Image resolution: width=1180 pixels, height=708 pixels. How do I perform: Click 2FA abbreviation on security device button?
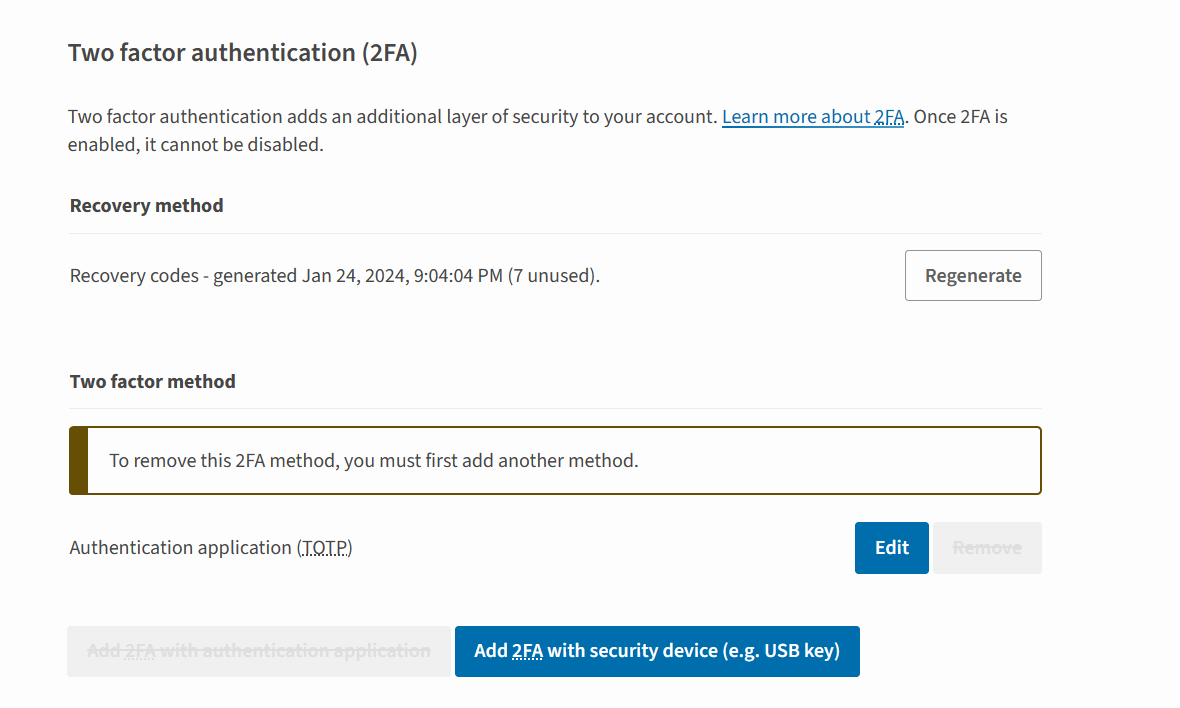[527, 651]
